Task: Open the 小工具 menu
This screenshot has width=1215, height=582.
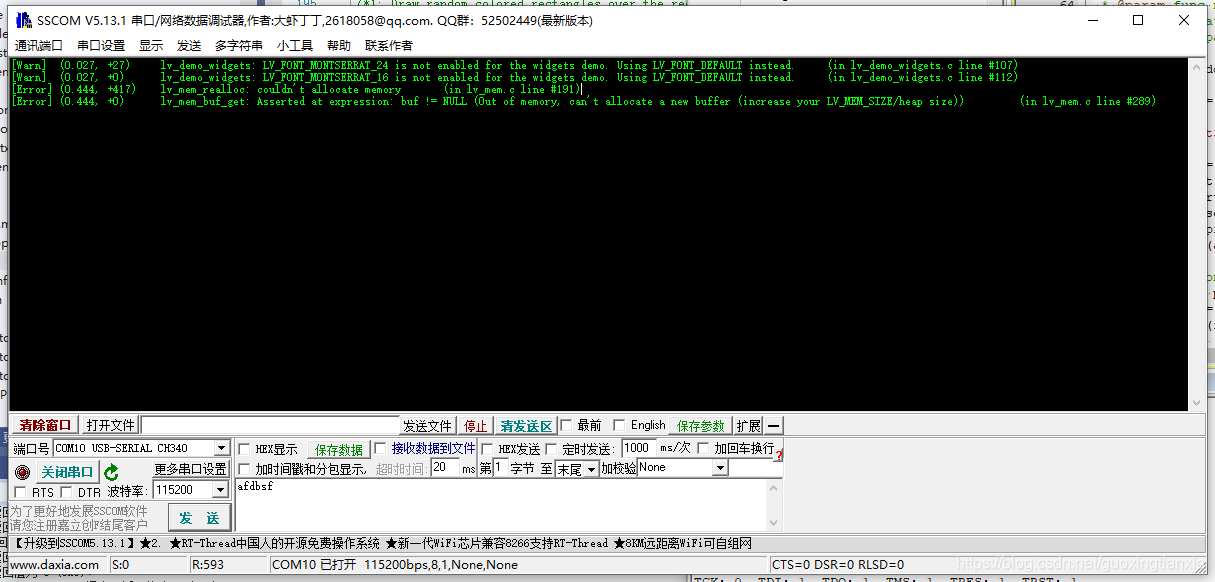Action: 295,45
